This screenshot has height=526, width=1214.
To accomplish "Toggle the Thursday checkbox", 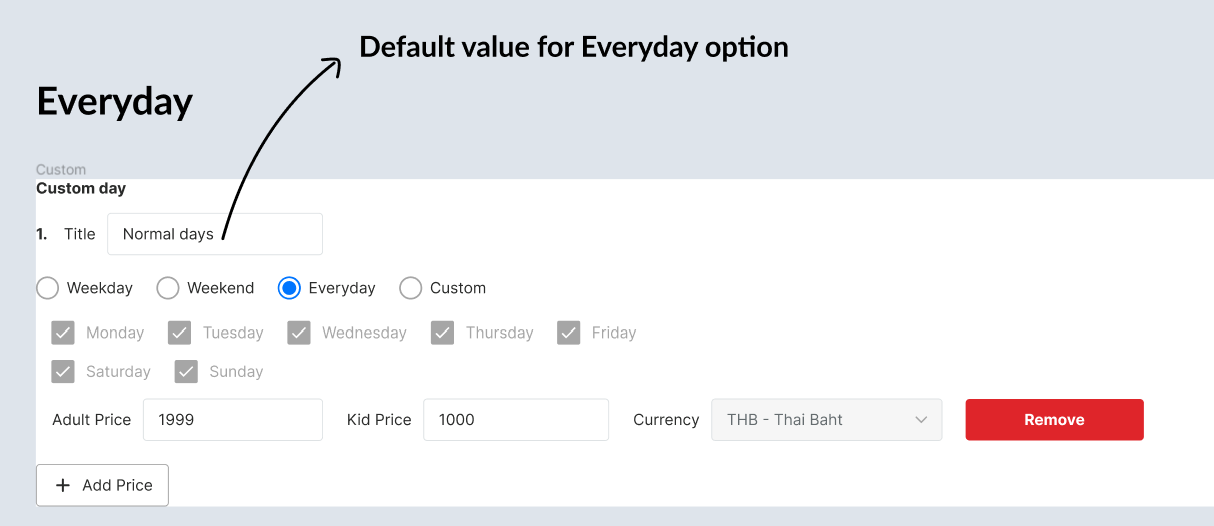I will coord(443,333).
